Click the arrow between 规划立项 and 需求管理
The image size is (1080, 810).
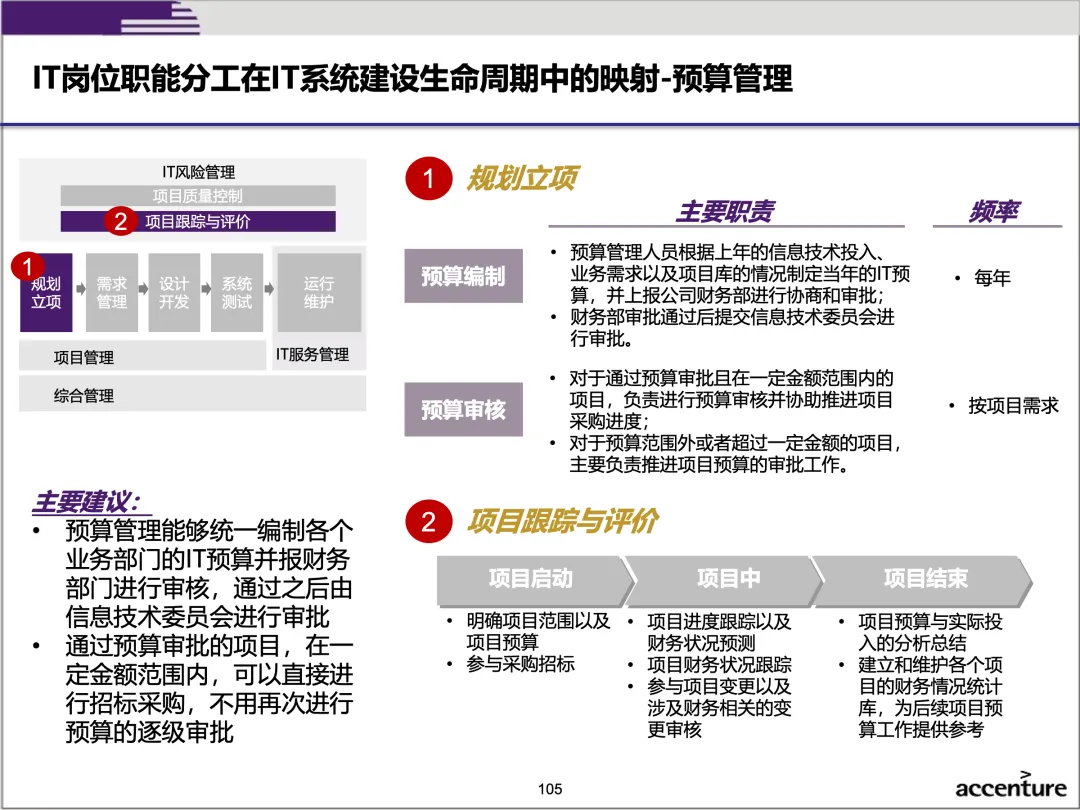pyautogui.click(x=80, y=289)
